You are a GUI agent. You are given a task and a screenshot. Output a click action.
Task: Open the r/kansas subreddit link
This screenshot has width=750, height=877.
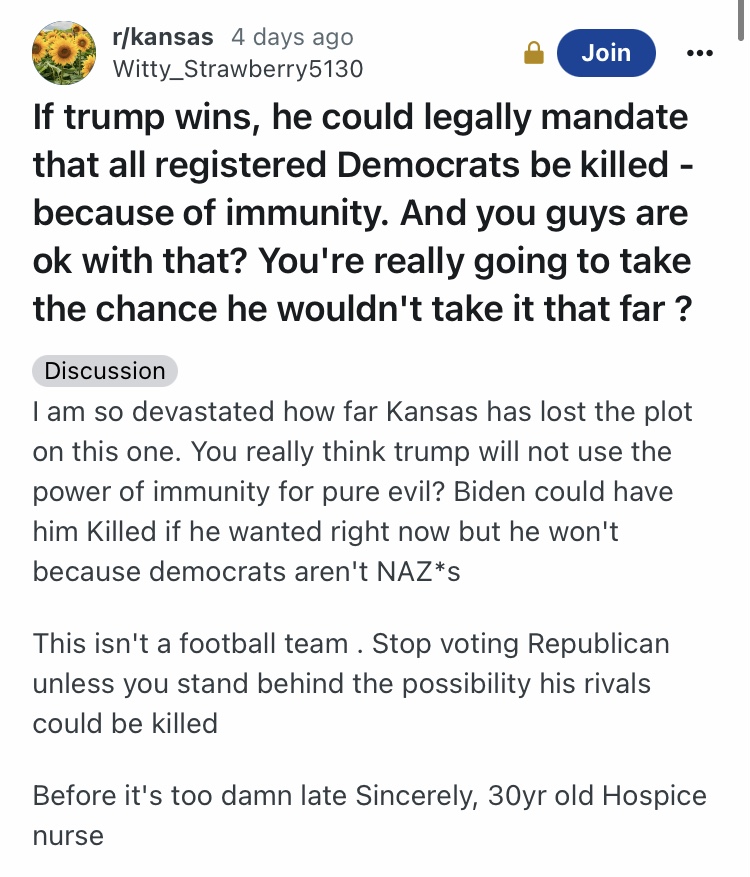click(163, 37)
